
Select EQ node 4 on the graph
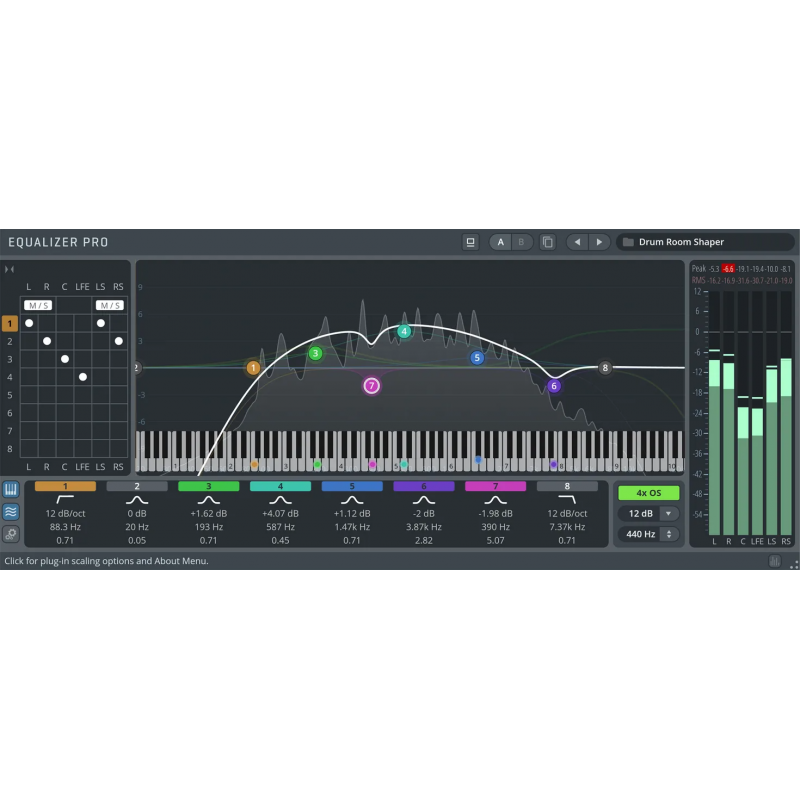404,331
